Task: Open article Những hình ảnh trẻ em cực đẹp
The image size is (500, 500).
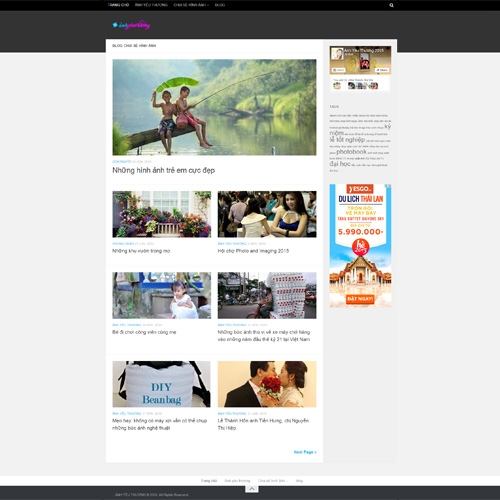Action: coord(163,170)
